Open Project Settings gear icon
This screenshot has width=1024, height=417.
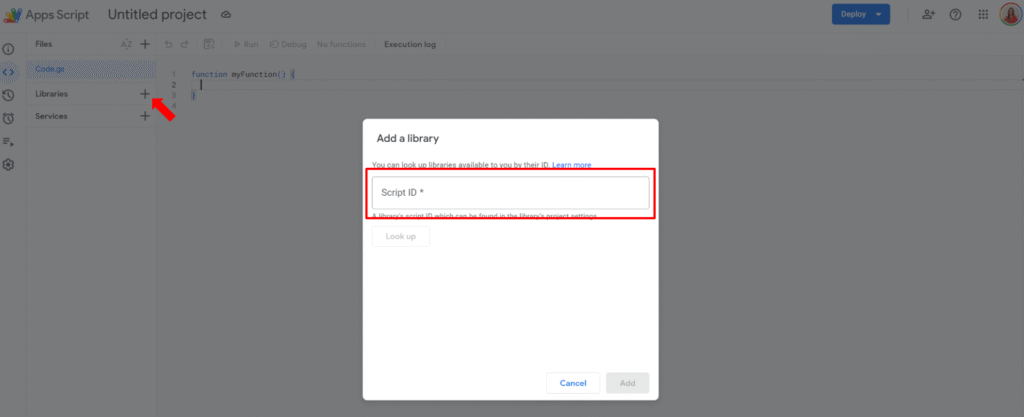coord(8,164)
